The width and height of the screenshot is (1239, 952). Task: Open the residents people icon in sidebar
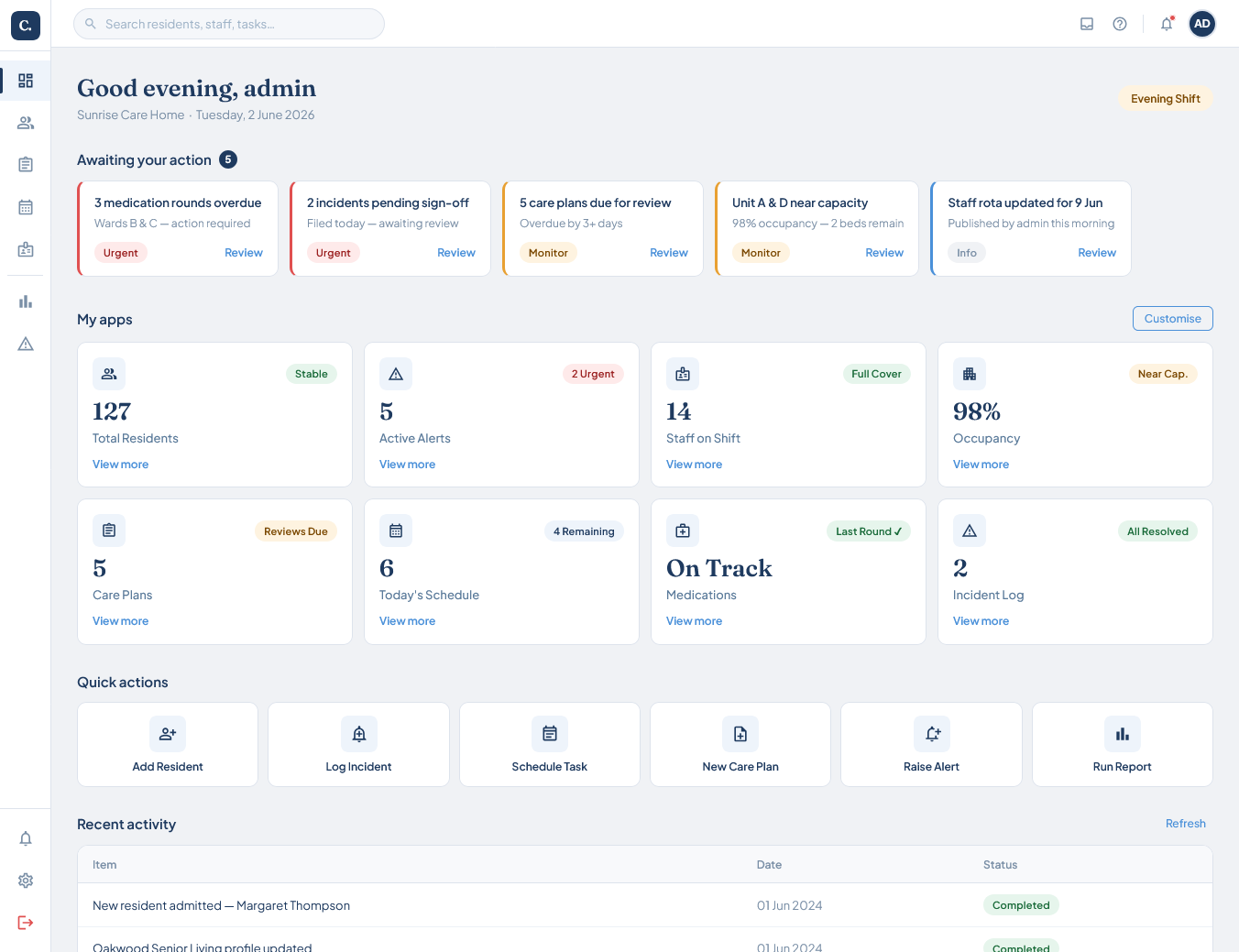[26, 123]
